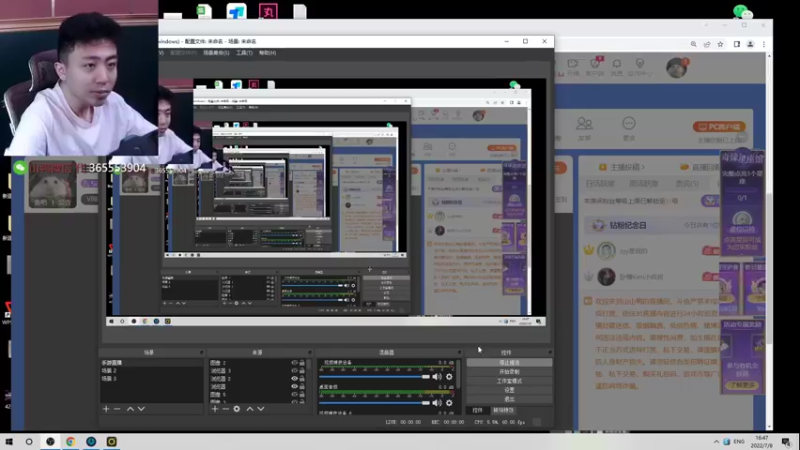Bookmark this page with the star icon
The height and width of the screenshot is (450, 800).
click(x=720, y=44)
